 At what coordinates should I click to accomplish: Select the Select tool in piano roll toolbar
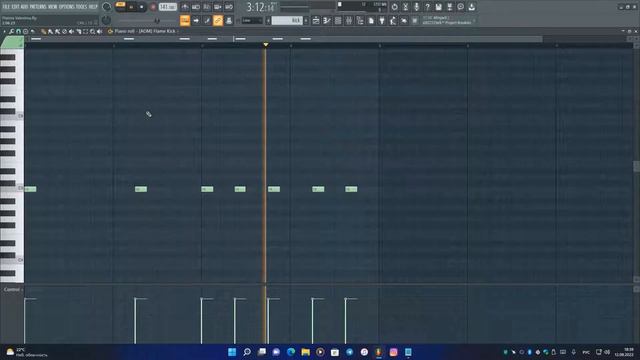pos(85,31)
